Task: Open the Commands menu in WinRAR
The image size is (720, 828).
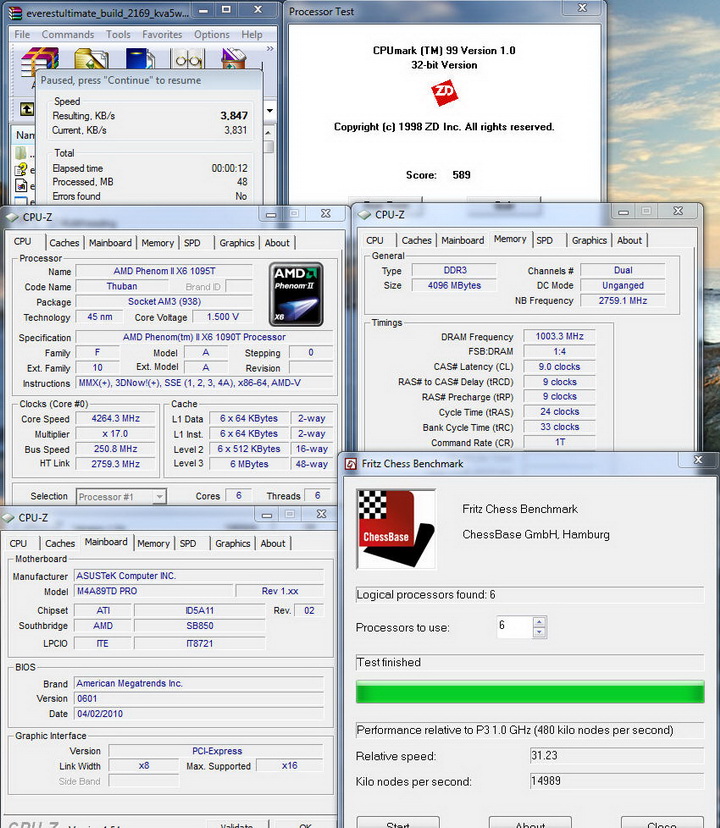Action: (68, 34)
